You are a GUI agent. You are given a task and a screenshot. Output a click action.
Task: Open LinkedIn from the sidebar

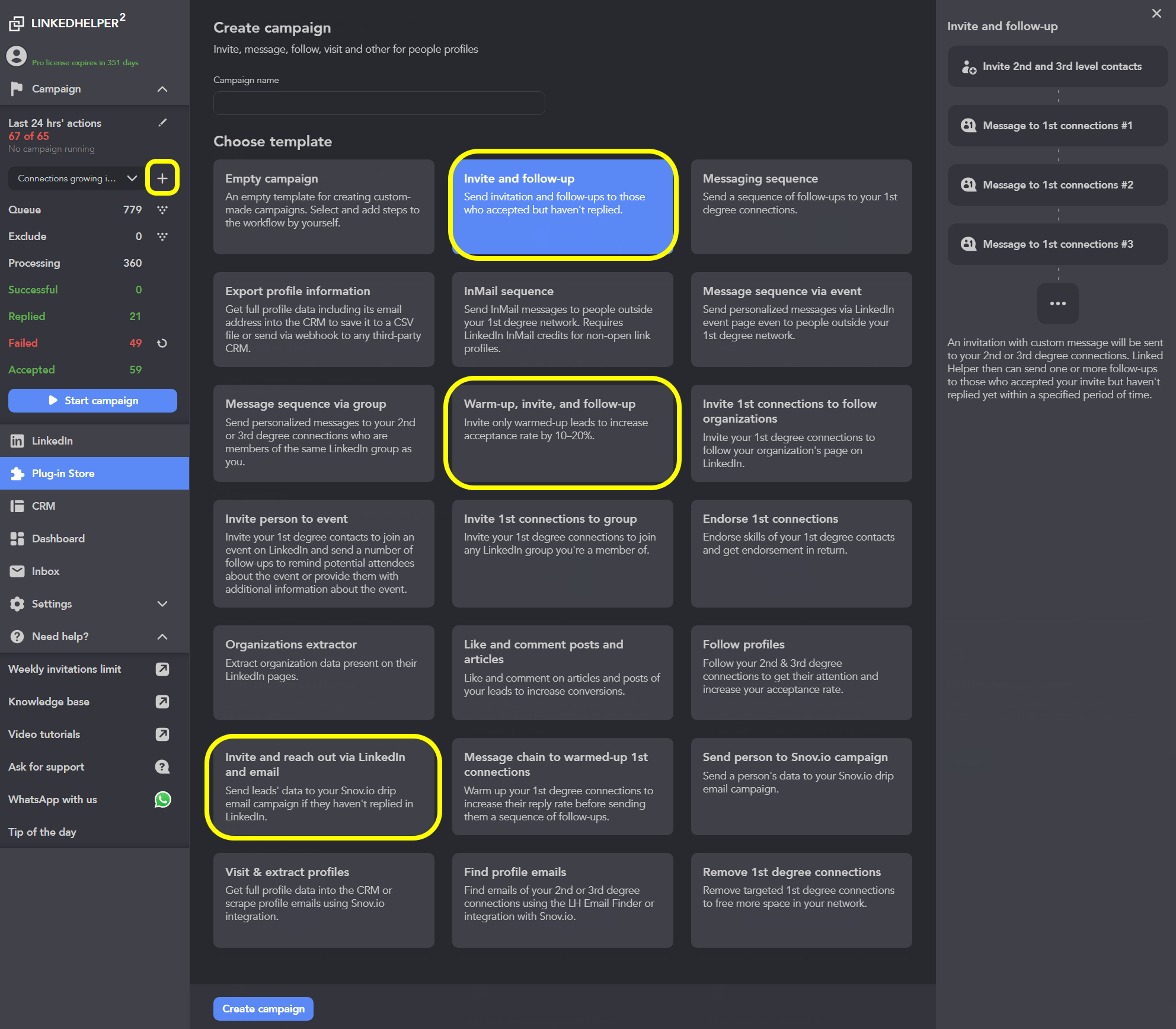(x=95, y=441)
